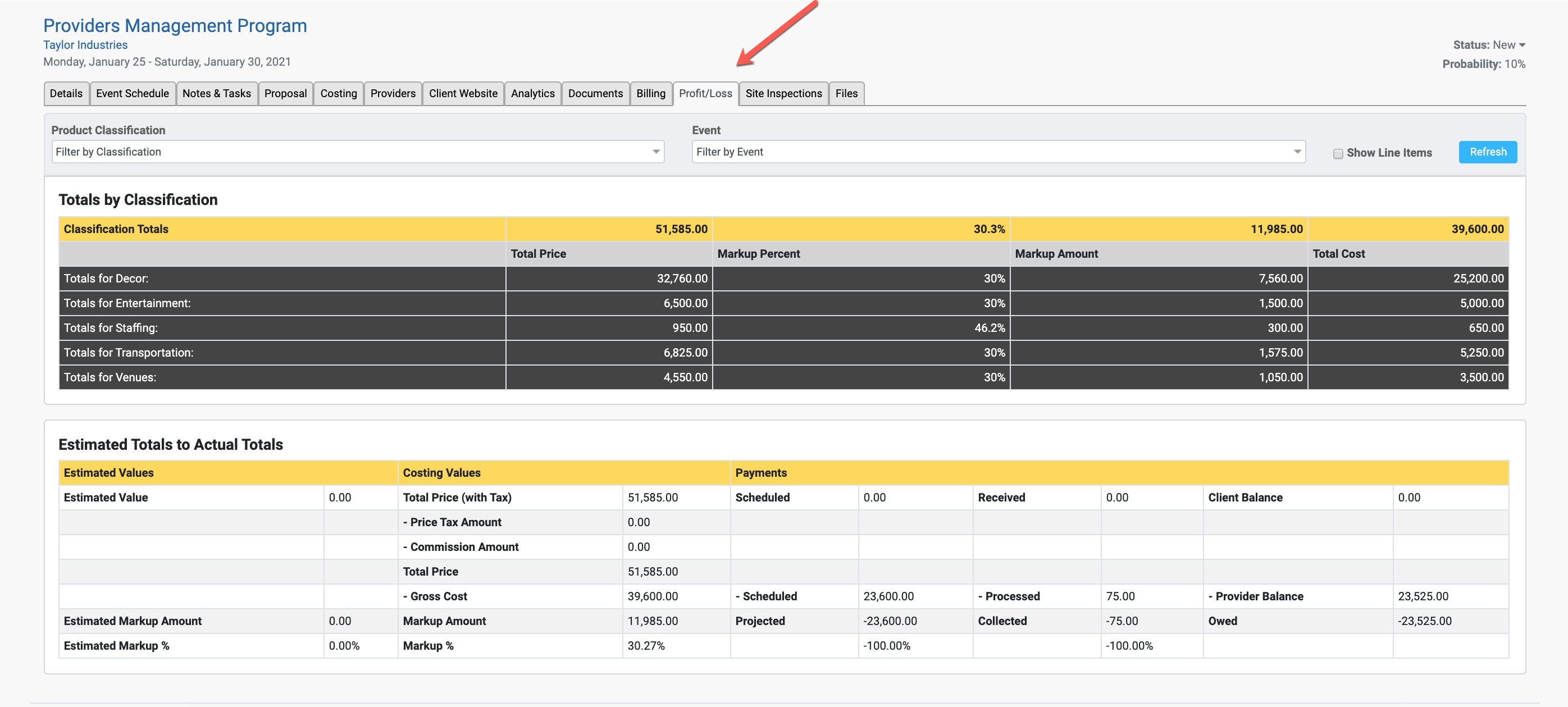Select the Totals for Transportation row label
The image size is (1568, 707).
[x=129, y=353]
